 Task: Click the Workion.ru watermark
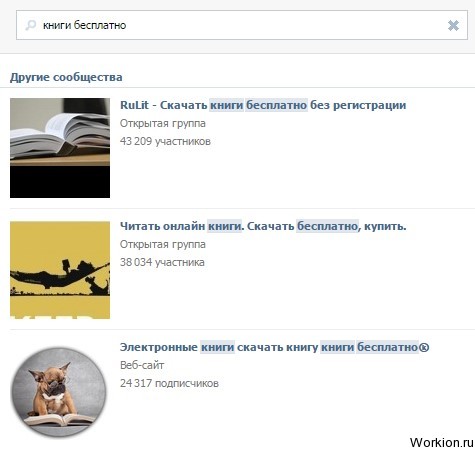tap(442, 442)
